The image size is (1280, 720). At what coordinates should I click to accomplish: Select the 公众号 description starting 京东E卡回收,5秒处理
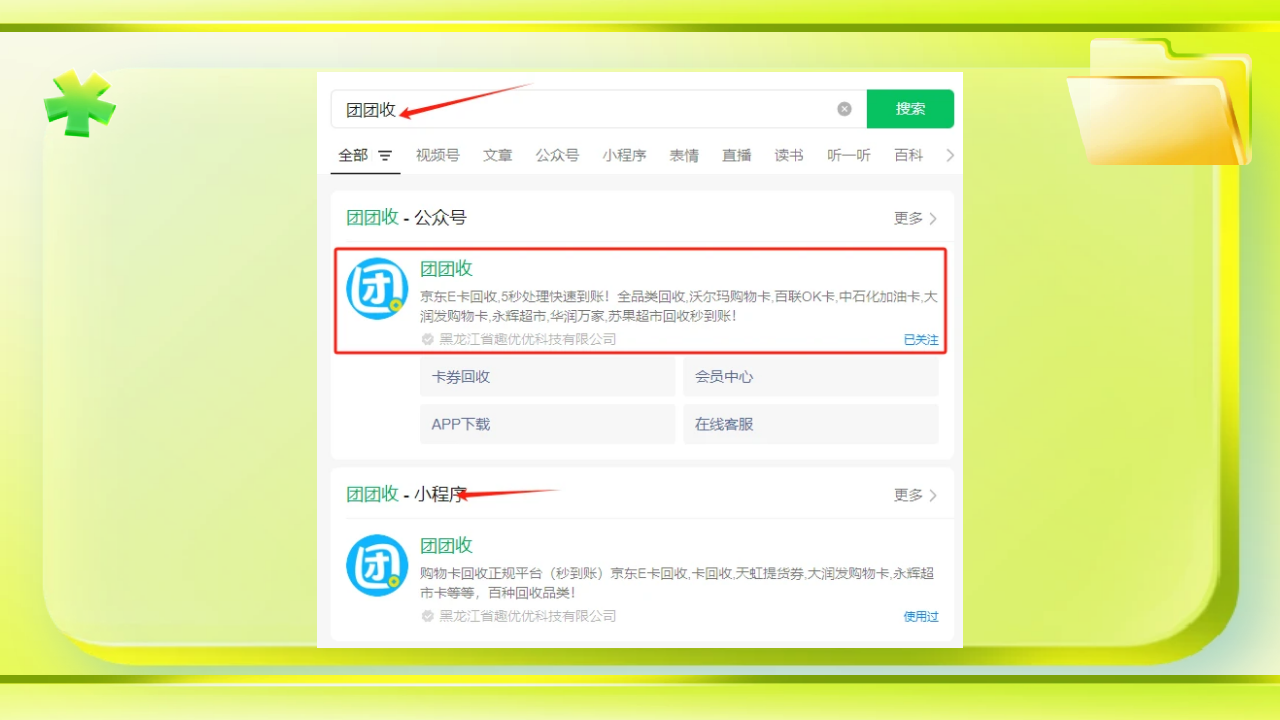coord(679,306)
